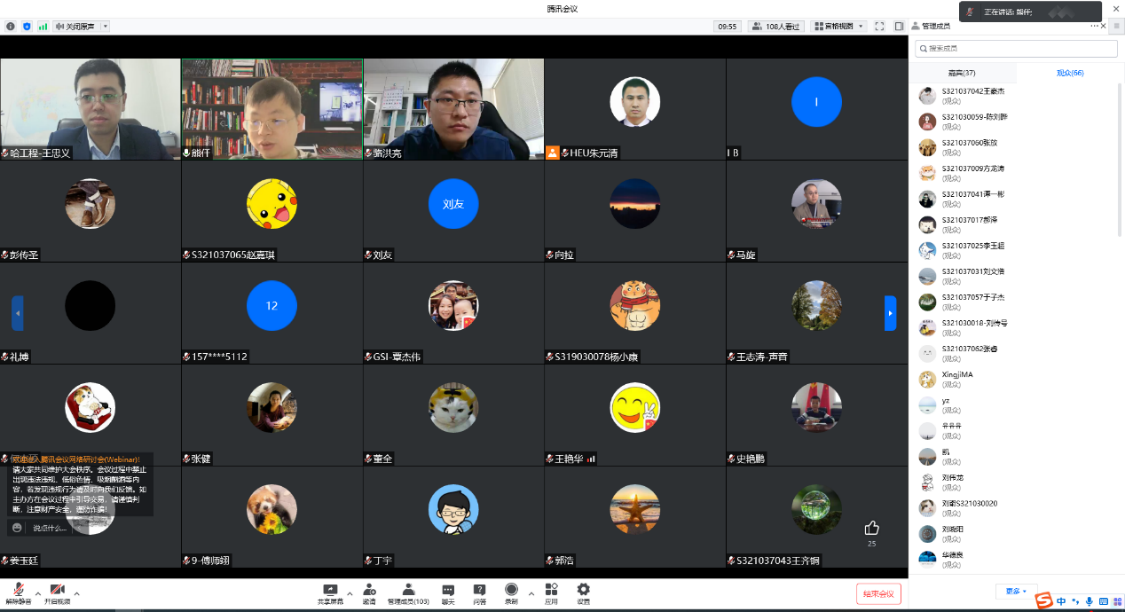Open the Chat panel icon
Image resolution: width=1125 pixels, height=612 pixels.
click(448, 591)
